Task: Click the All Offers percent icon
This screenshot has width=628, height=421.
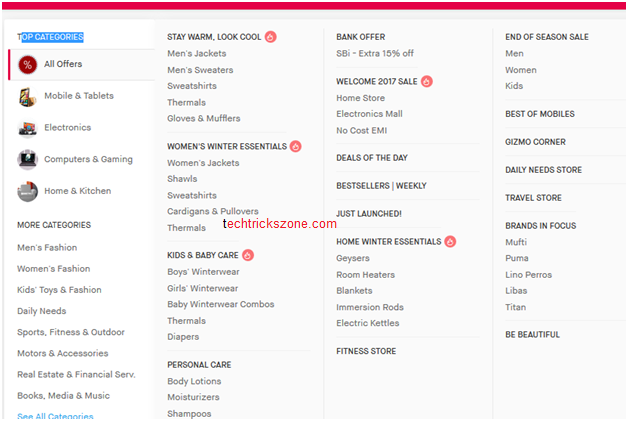Action: pos(27,65)
